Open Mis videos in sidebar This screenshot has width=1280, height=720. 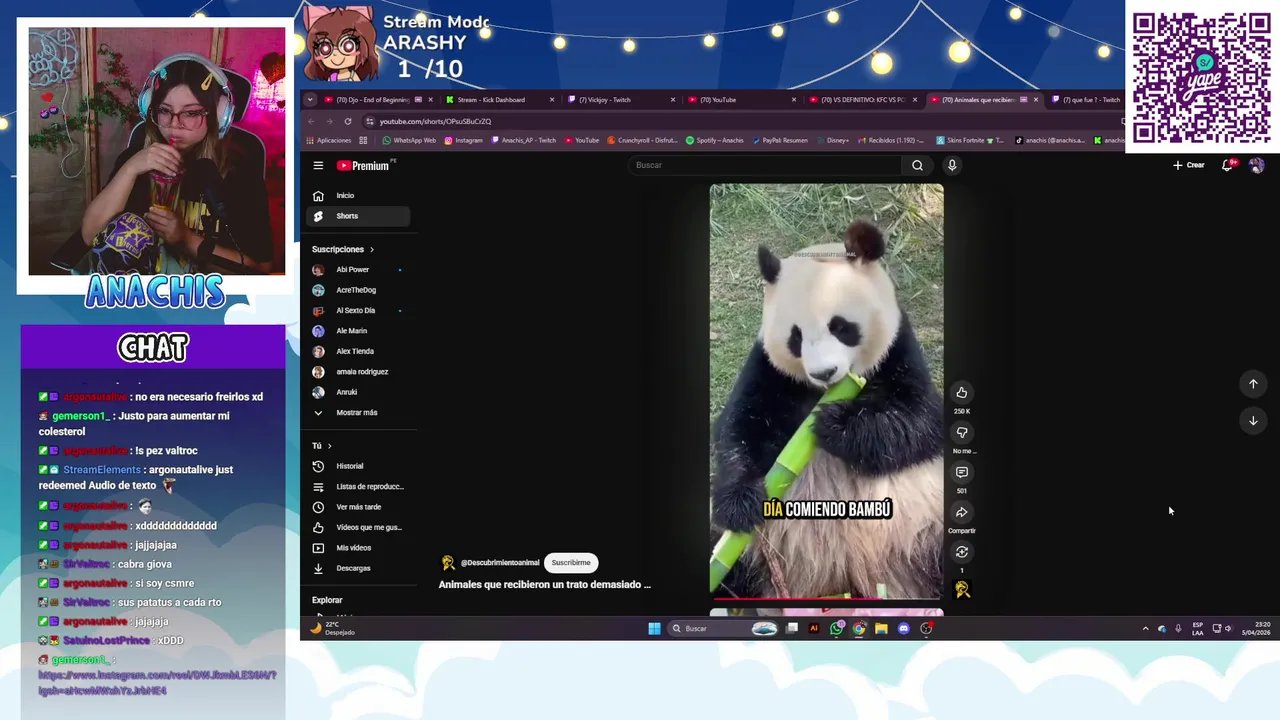358,548
